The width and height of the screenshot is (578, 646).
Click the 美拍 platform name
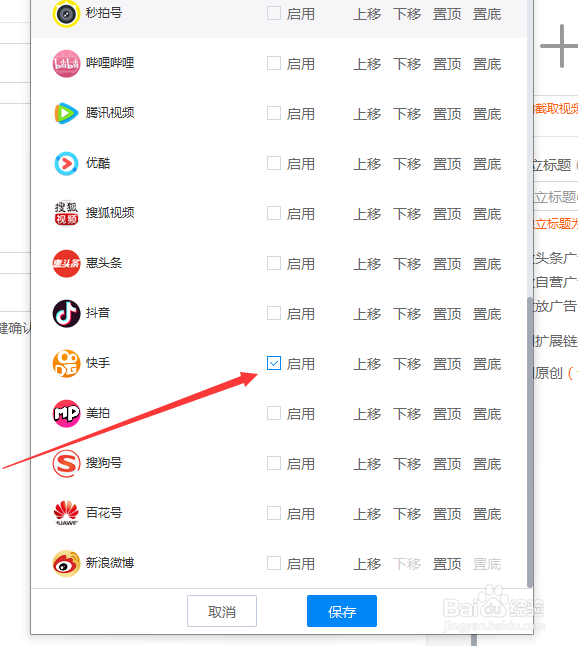click(x=98, y=413)
